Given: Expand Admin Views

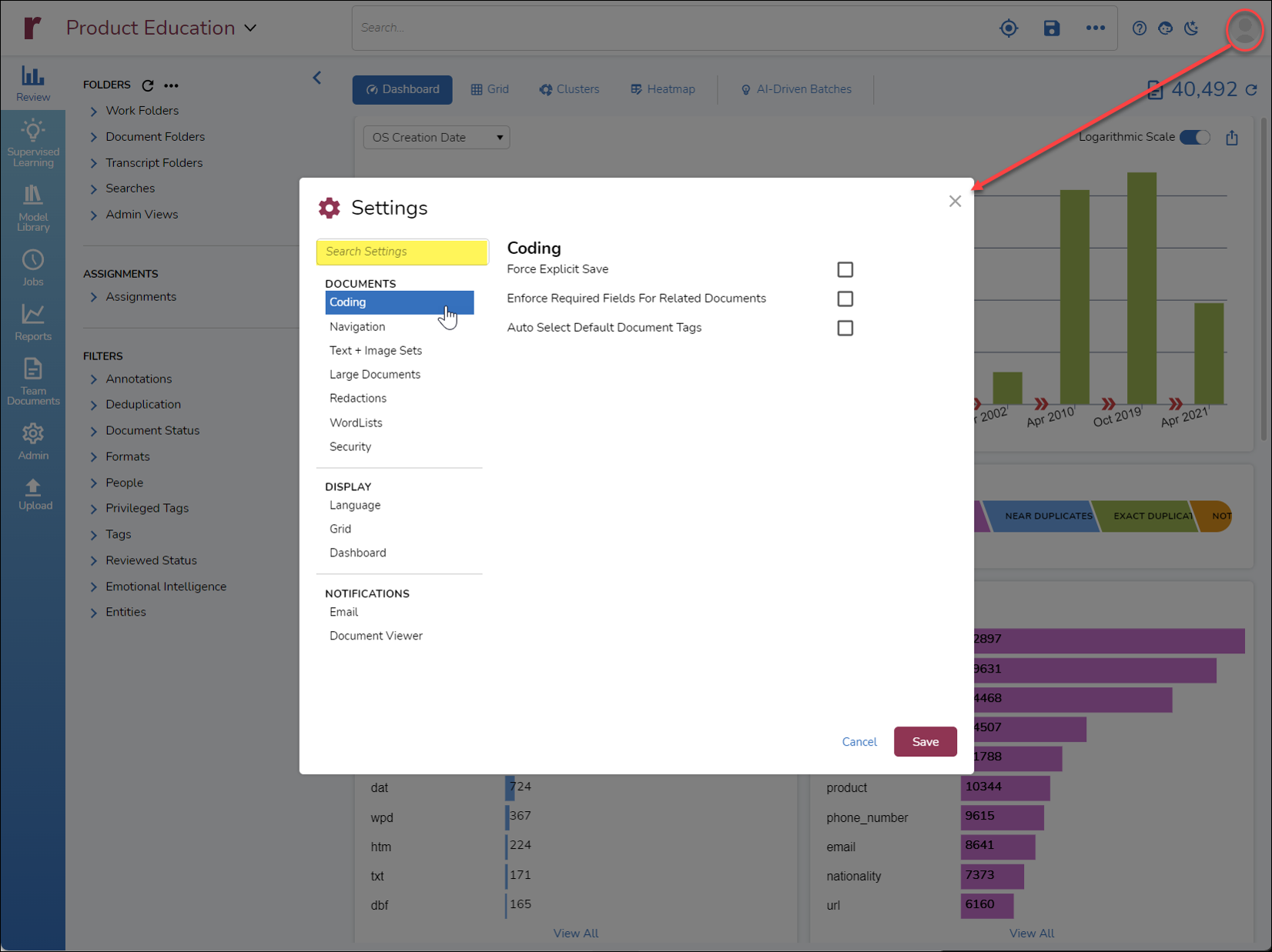Looking at the screenshot, I should (x=93, y=215).
